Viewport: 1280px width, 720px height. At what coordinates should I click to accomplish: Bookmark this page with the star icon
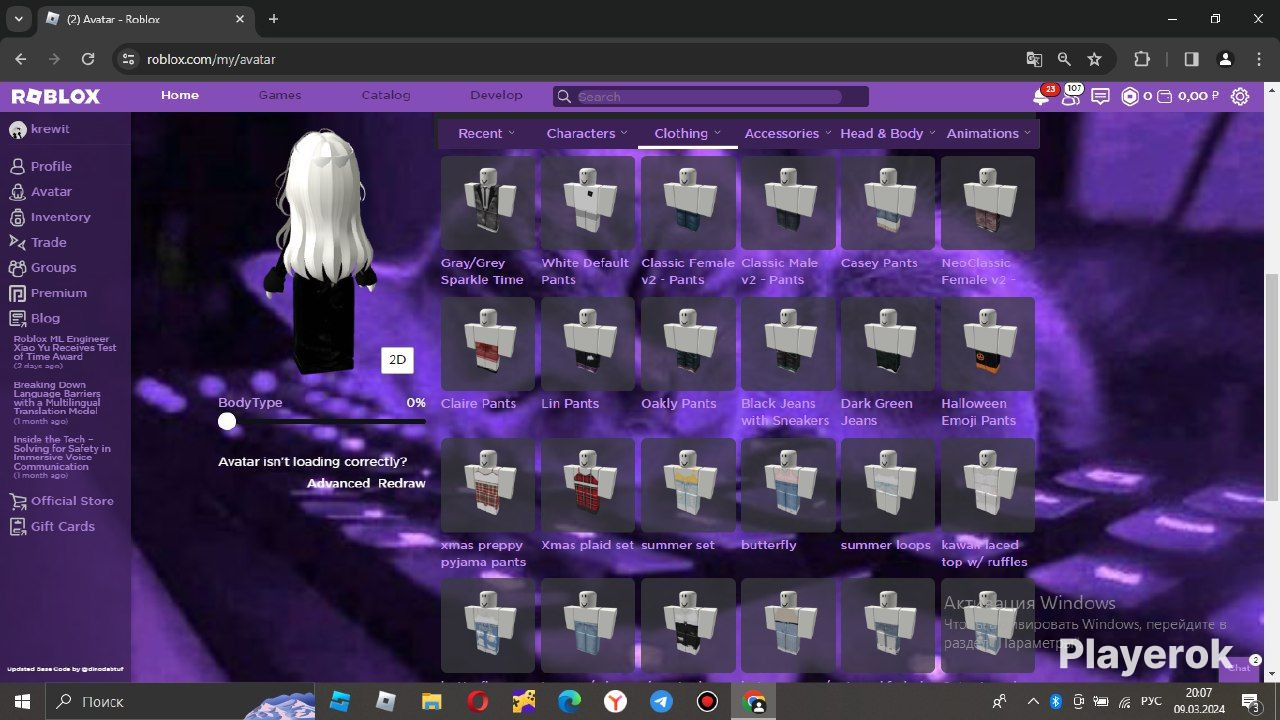point(1094,59)
